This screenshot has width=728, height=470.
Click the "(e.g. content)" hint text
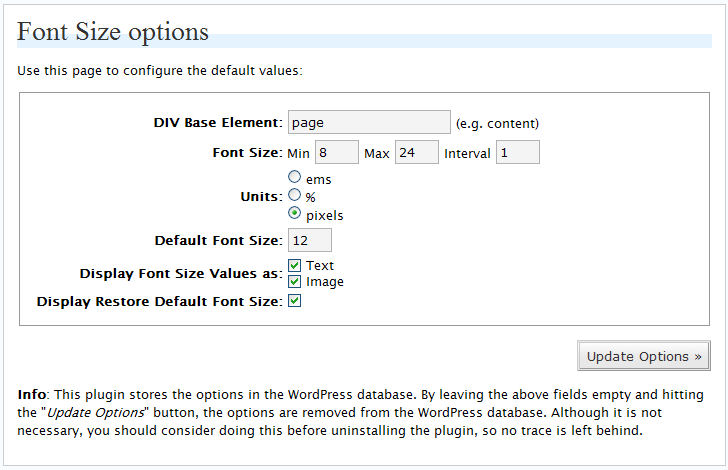[497, 124]
